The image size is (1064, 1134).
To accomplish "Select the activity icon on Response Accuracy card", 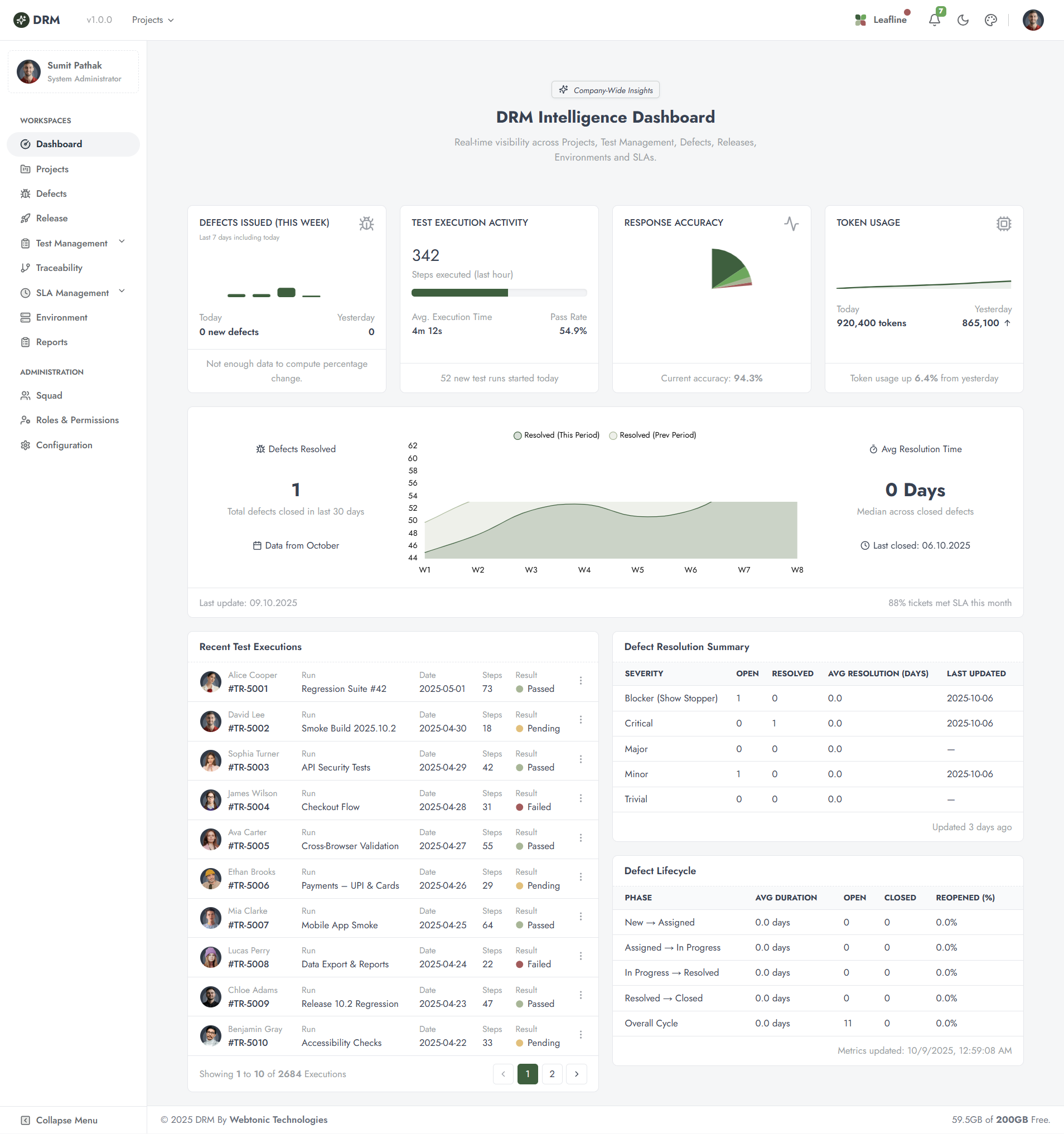I will pyautogui.click(x=792, y=224).
